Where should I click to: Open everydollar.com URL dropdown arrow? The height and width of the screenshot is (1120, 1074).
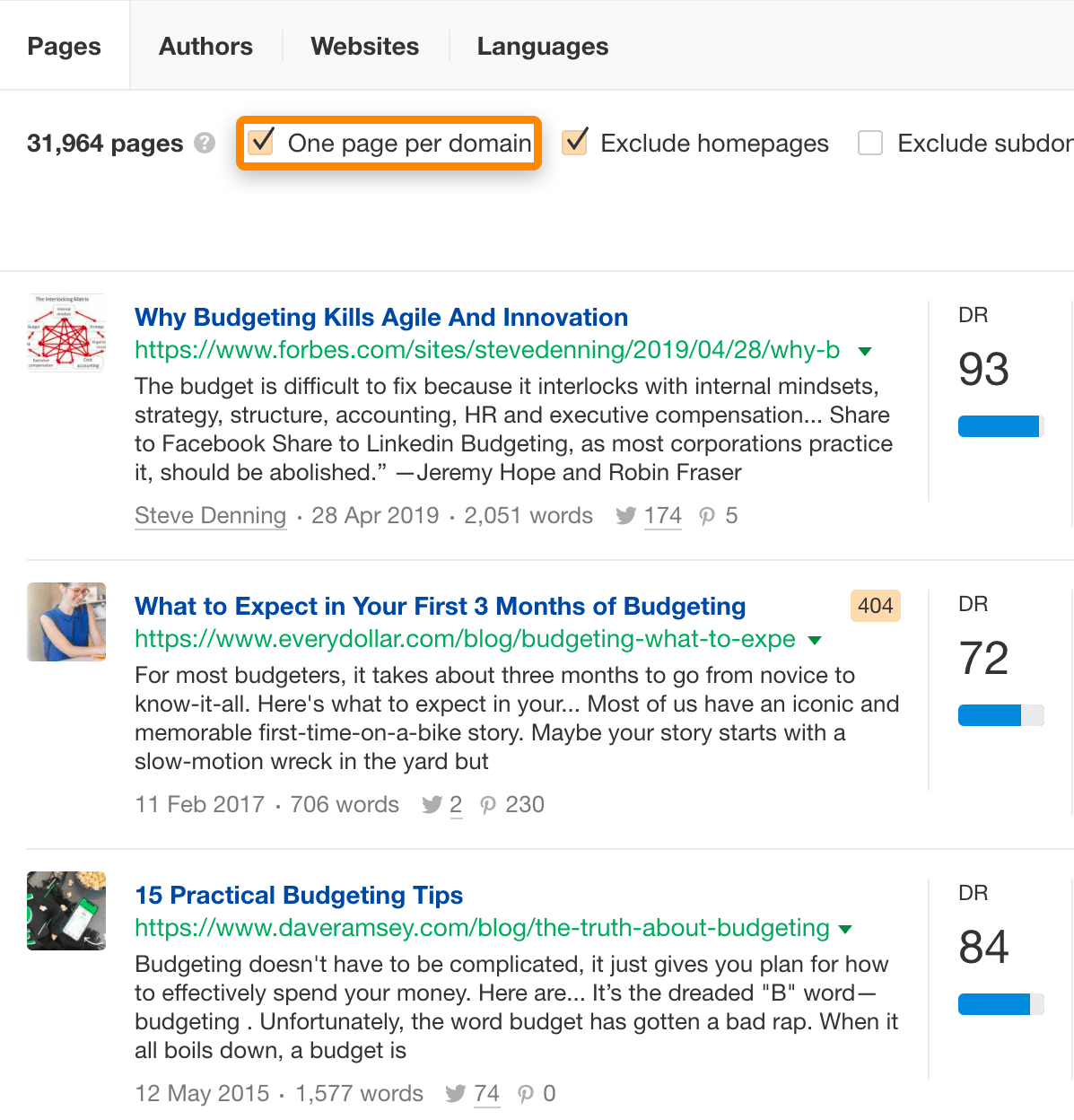pyautogui.click(x=815, y=640)
